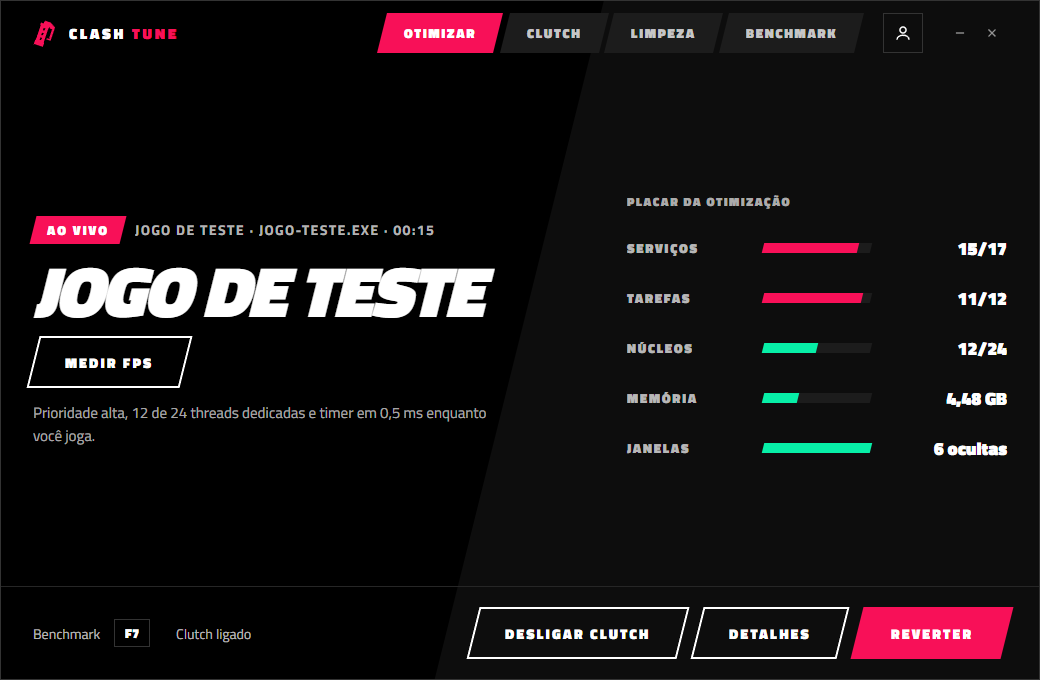Click the large Jogo de Teste title
1040x680 pixels.
(x=264, y=293)
